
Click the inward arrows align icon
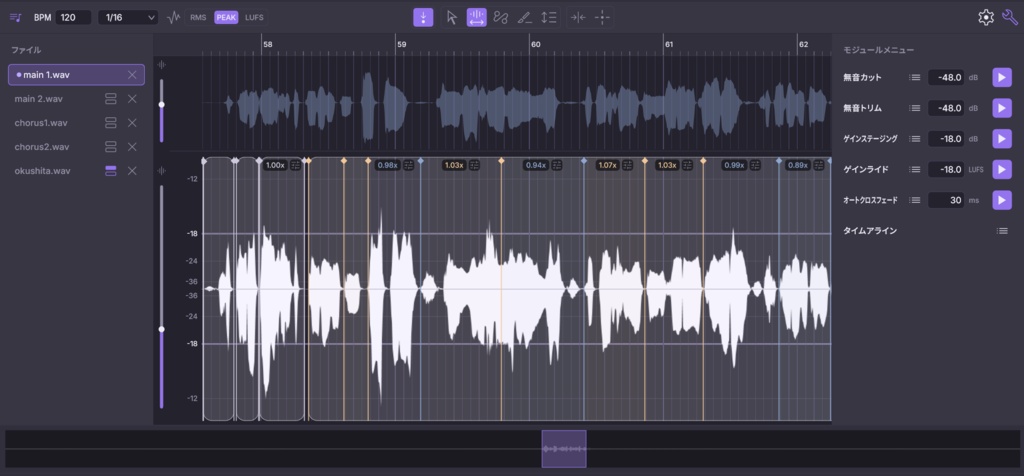(578, 18)
